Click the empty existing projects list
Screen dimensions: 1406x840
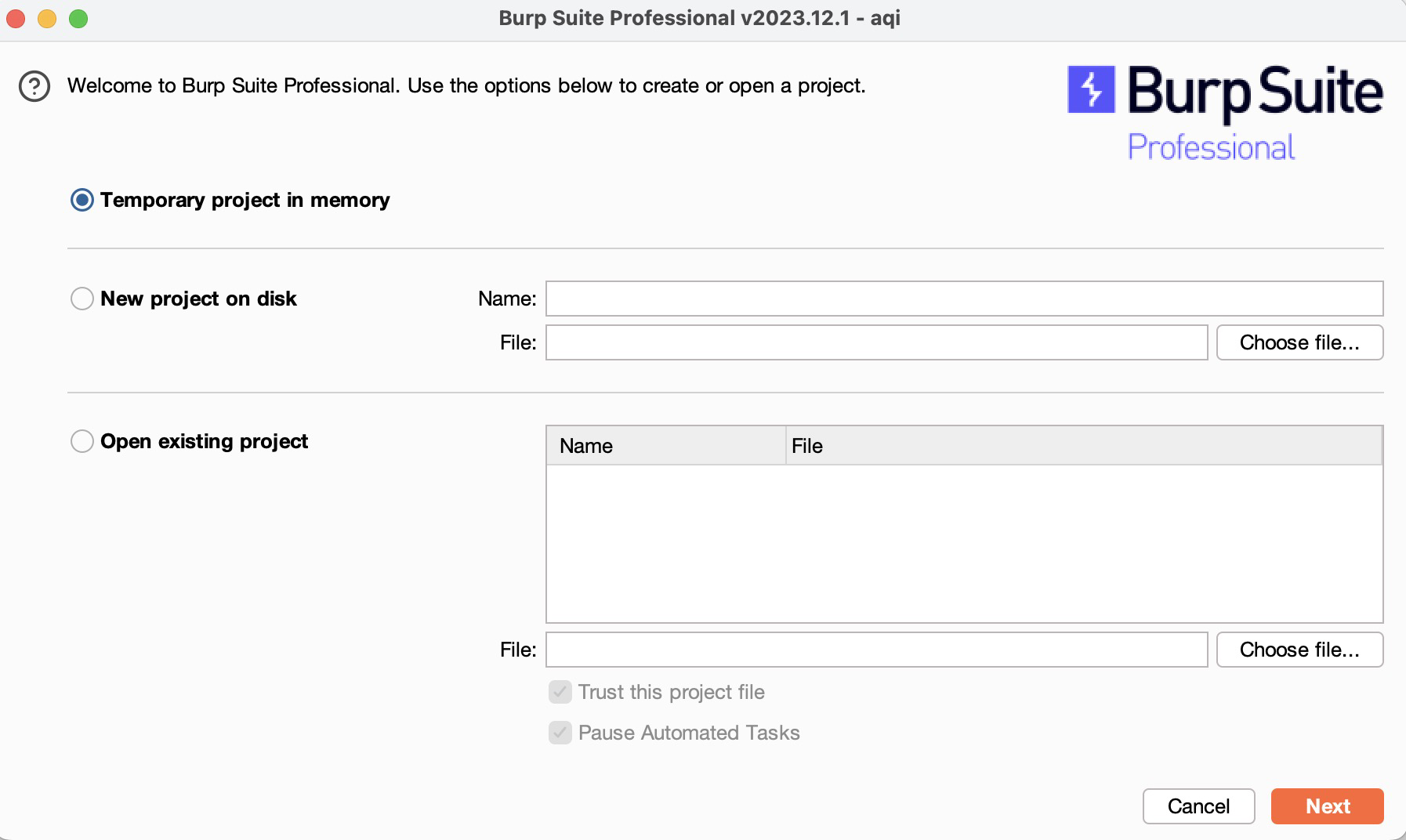964,544
